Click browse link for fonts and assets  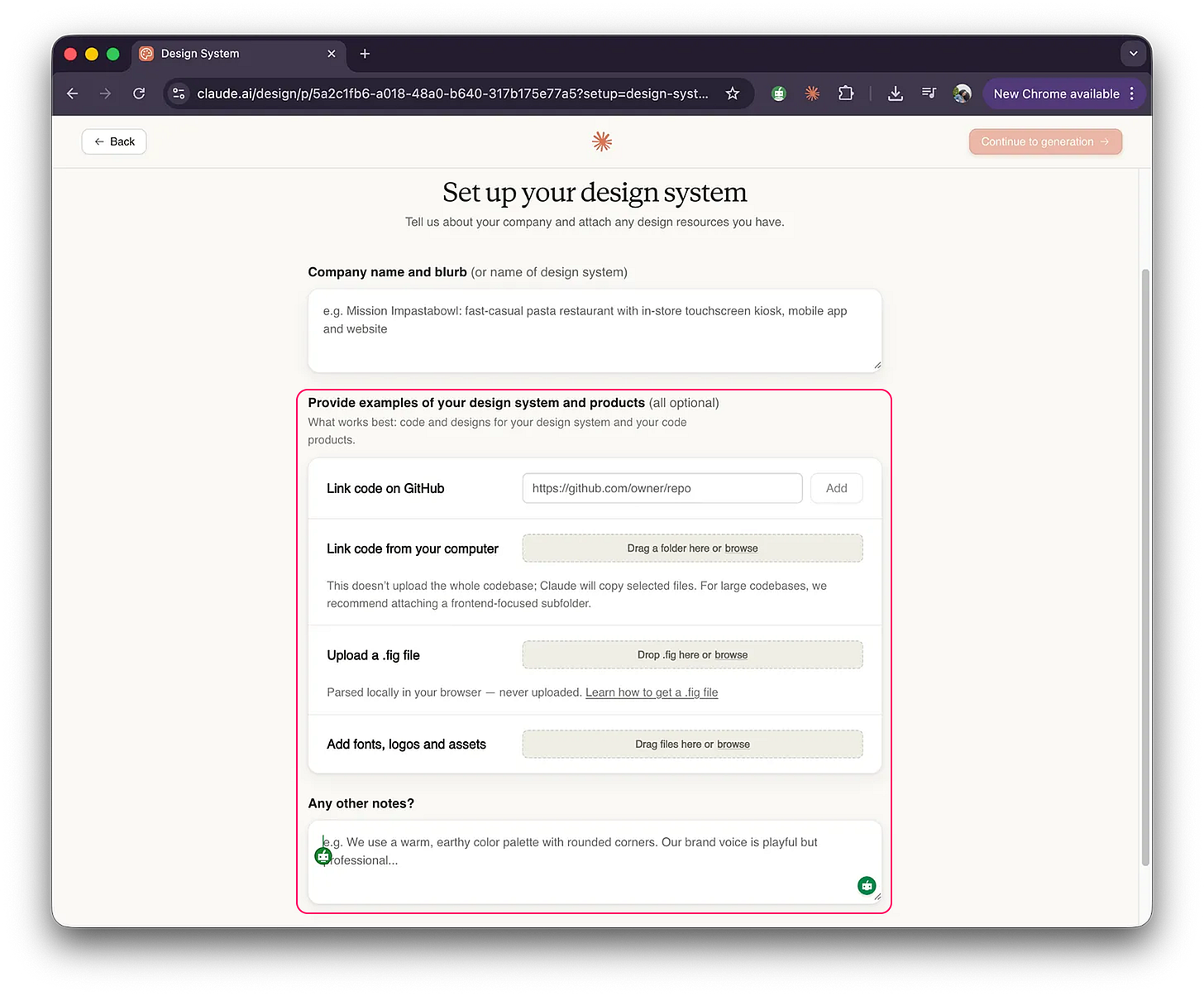pyautogui.click(x=733, y=744)
